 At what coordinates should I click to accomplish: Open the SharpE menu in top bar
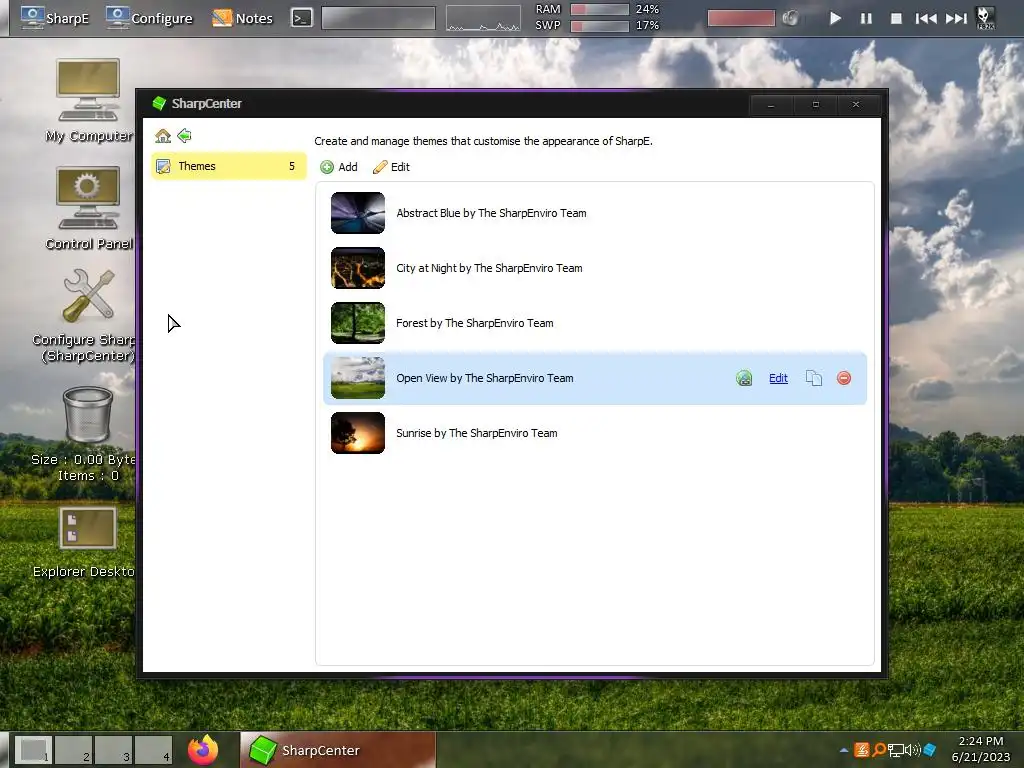click(x=54, y=18)
